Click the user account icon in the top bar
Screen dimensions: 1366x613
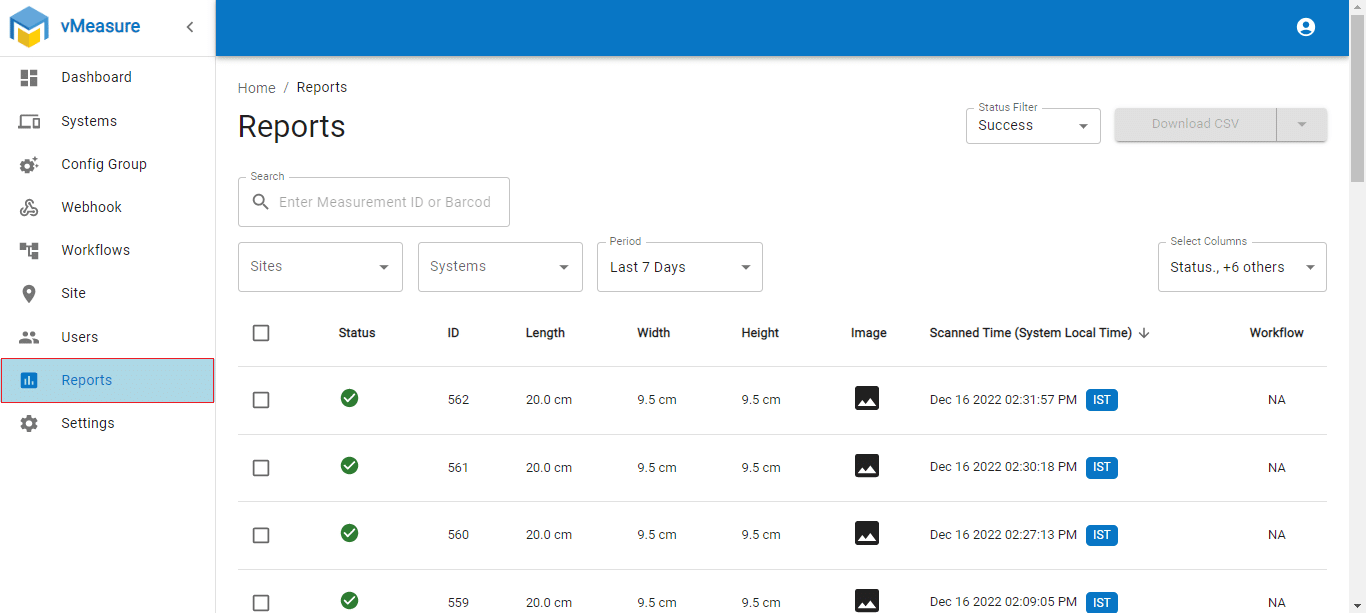tap(1306, 27)
